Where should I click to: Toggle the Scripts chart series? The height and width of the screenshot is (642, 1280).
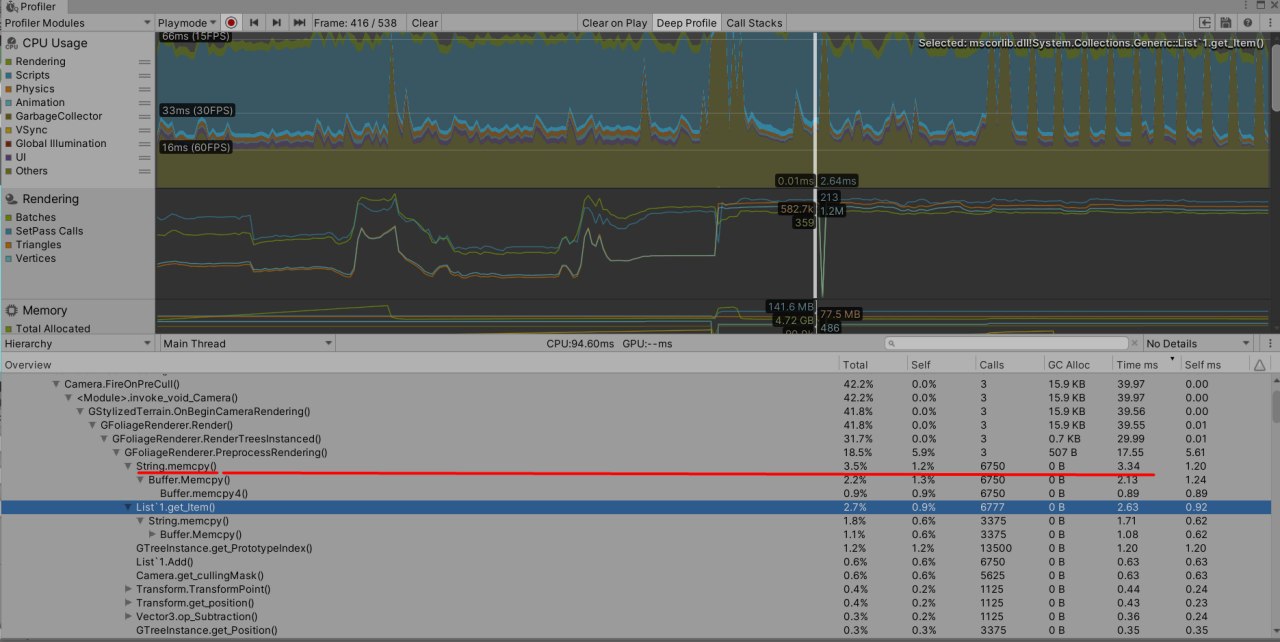pyautogui.click(x=27, y=75)
